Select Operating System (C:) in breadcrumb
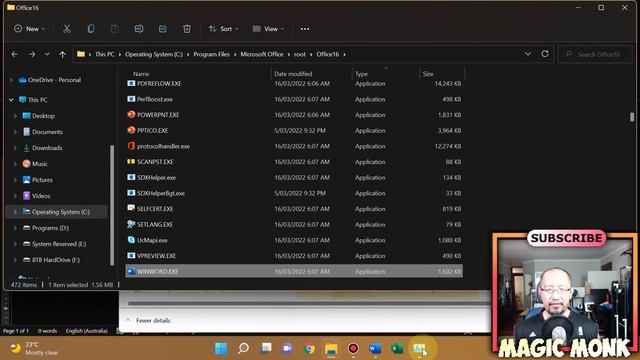The height and width of the screenshot is (360, 640). coord(154,54)
